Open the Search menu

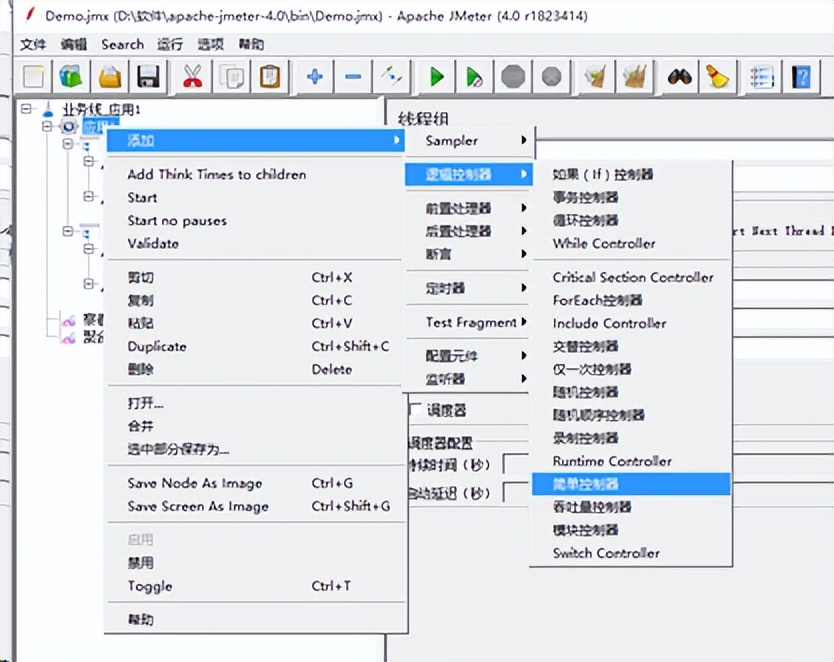(x=122, y=44)
